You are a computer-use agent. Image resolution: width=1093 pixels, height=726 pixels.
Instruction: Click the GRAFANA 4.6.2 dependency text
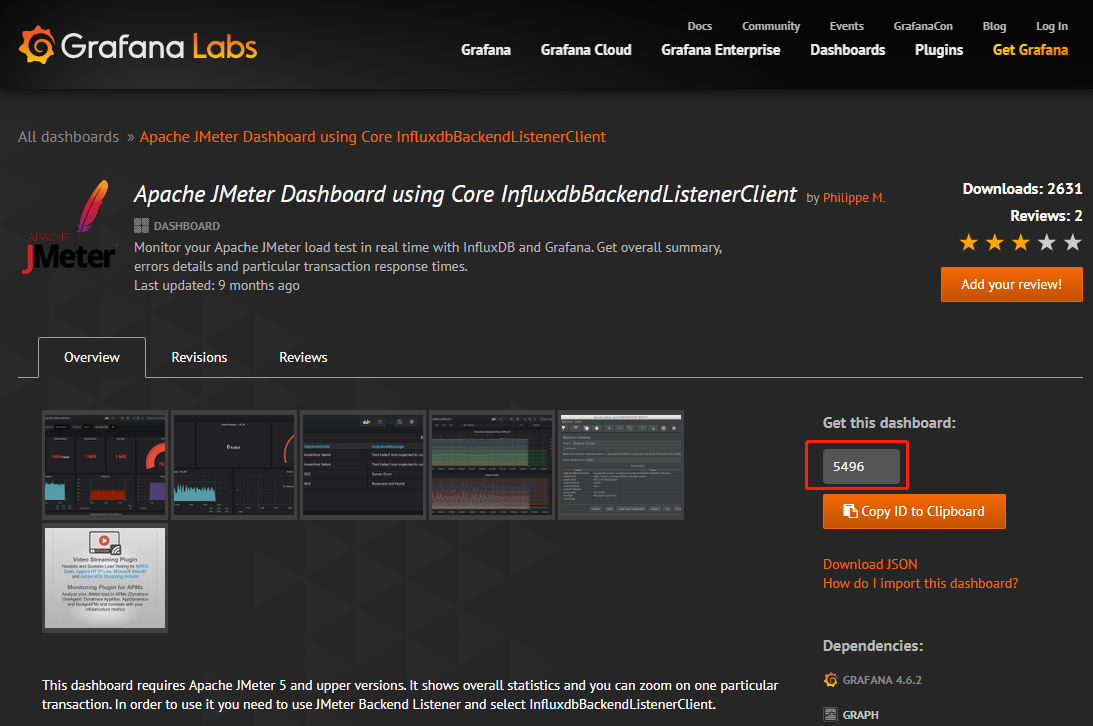point(882,680)
